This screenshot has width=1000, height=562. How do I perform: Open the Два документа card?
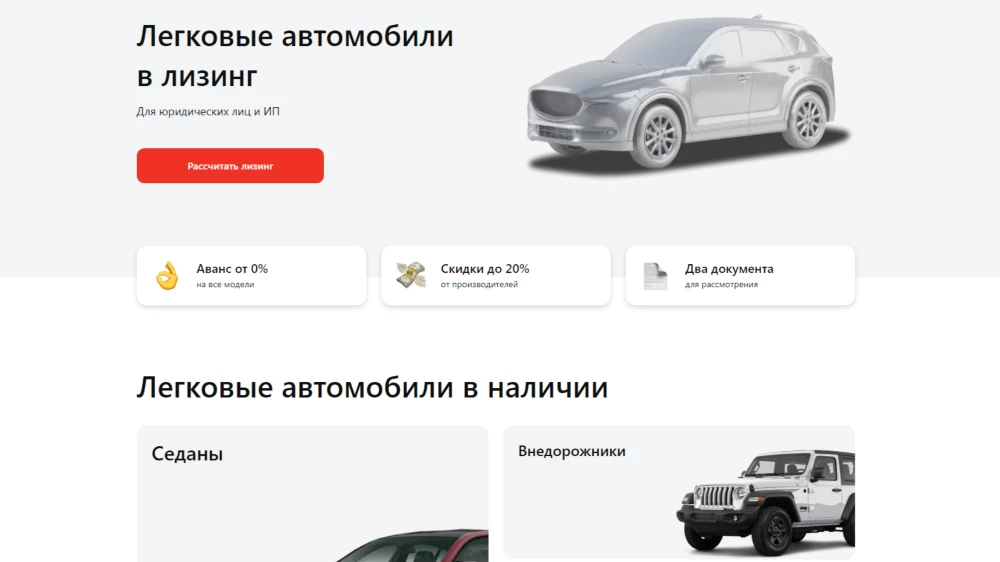click(x=740, y=276)
